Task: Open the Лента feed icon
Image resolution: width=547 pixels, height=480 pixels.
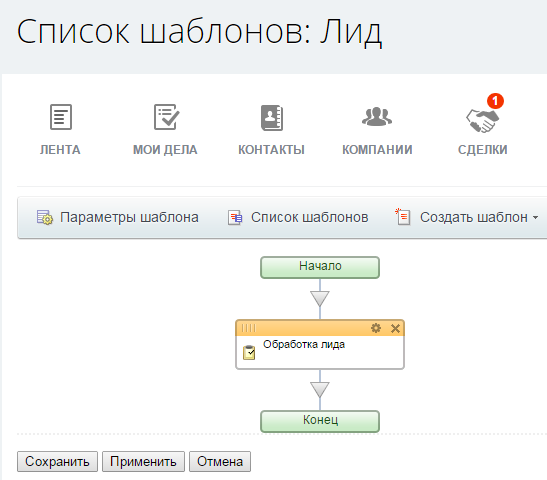Action: click(x=61, y=117)
